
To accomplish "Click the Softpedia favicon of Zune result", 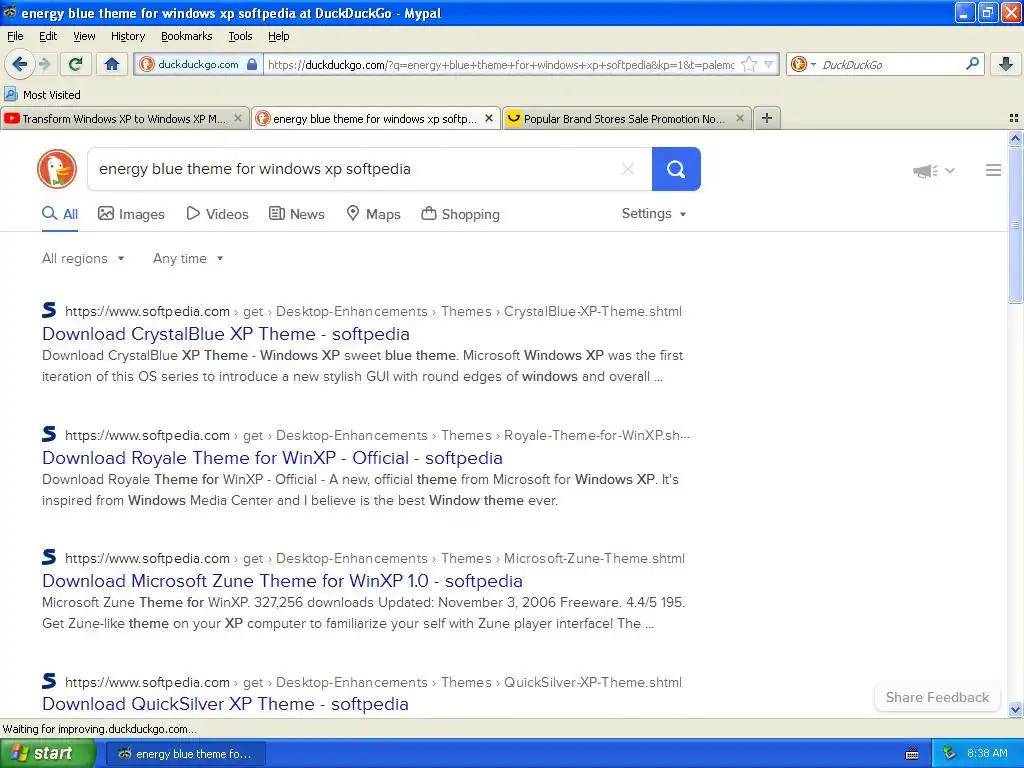I will (49, 557).
